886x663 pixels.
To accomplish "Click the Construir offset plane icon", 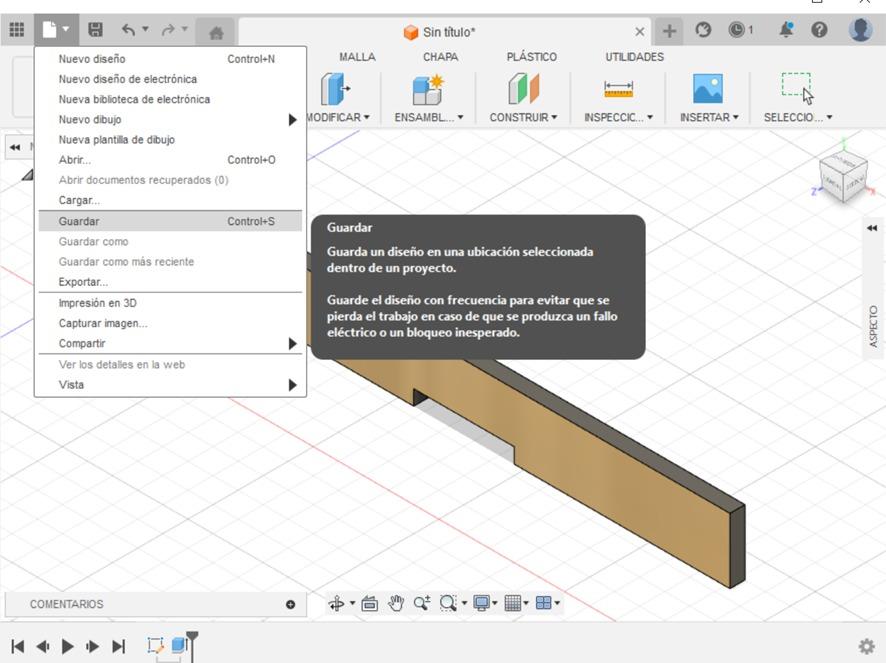I will tap(523, 89).
